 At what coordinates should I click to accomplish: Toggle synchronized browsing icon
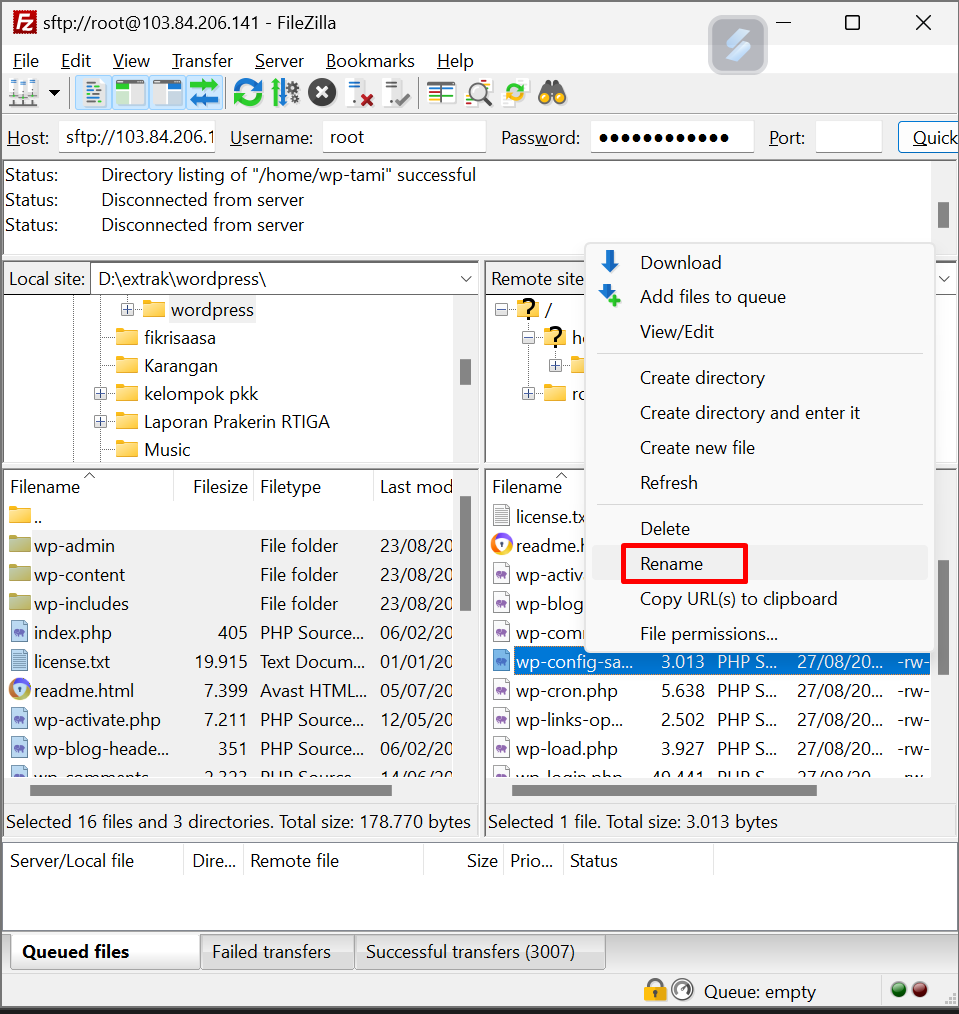(515, 94)
